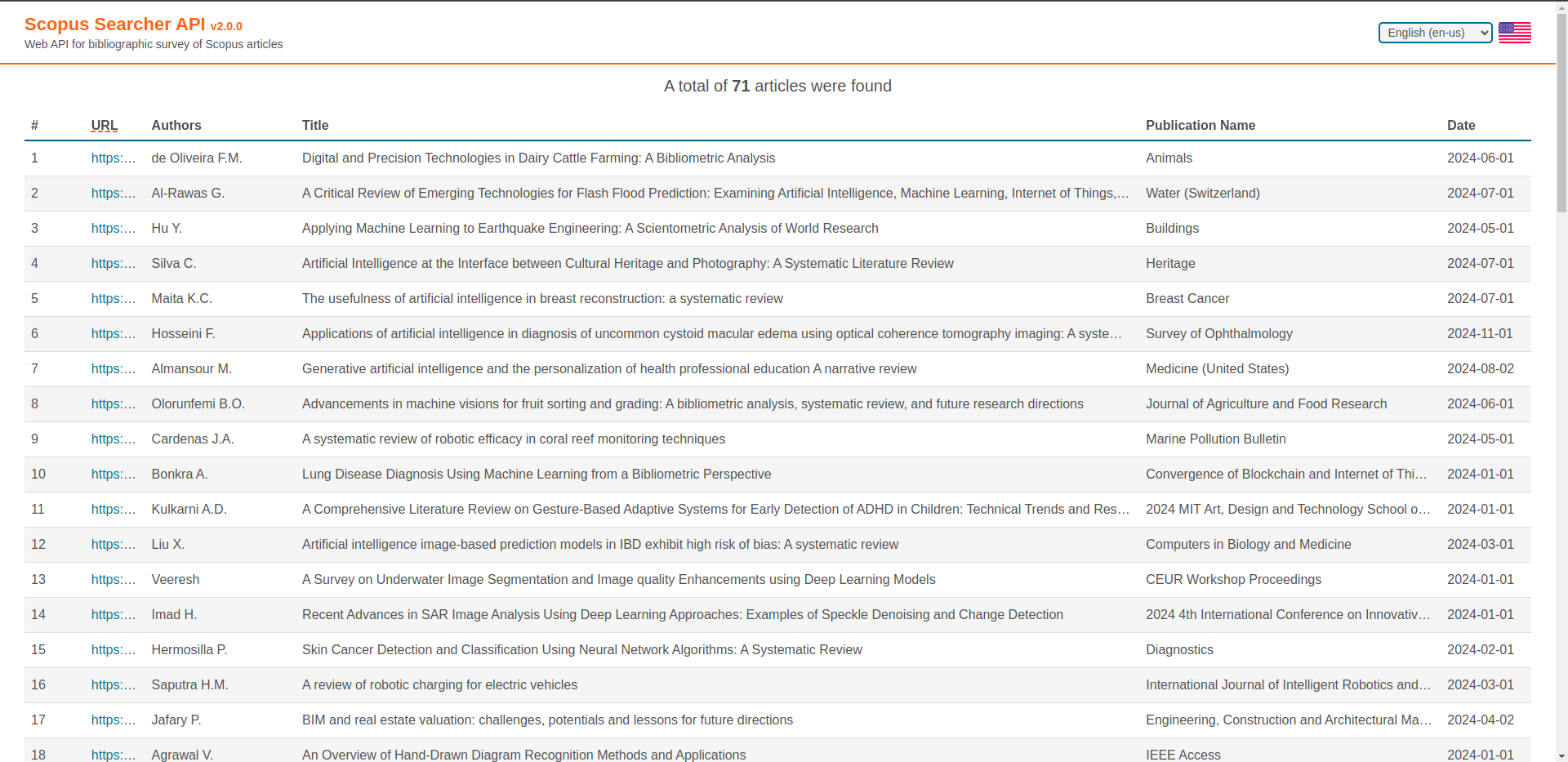This screenshot has height=762, width=1568.
Task: Click publication name 'CEUR Workshop Proceedings'
Action: tap(1233, 579)
